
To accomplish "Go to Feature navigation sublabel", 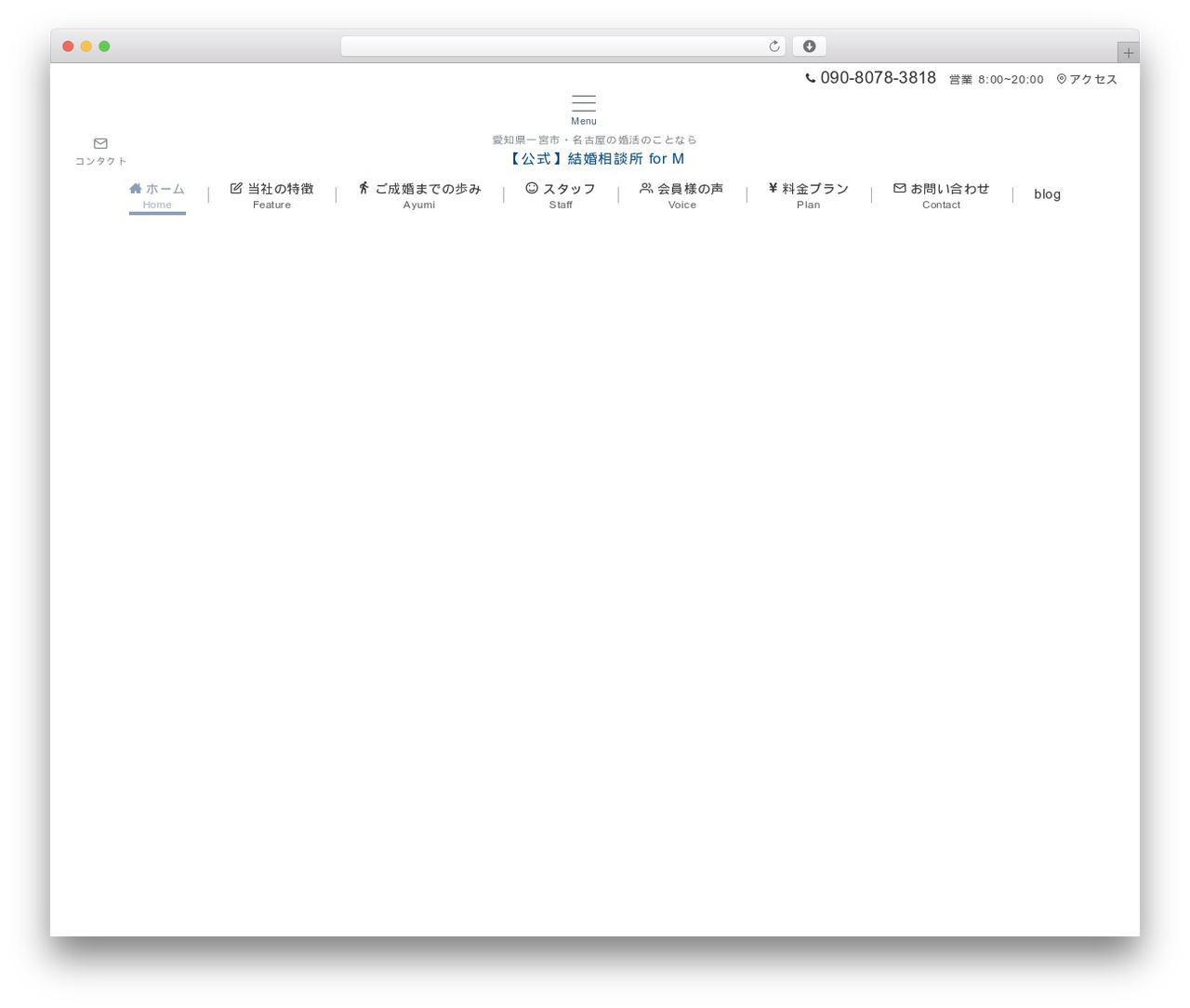I will point(271,205).
